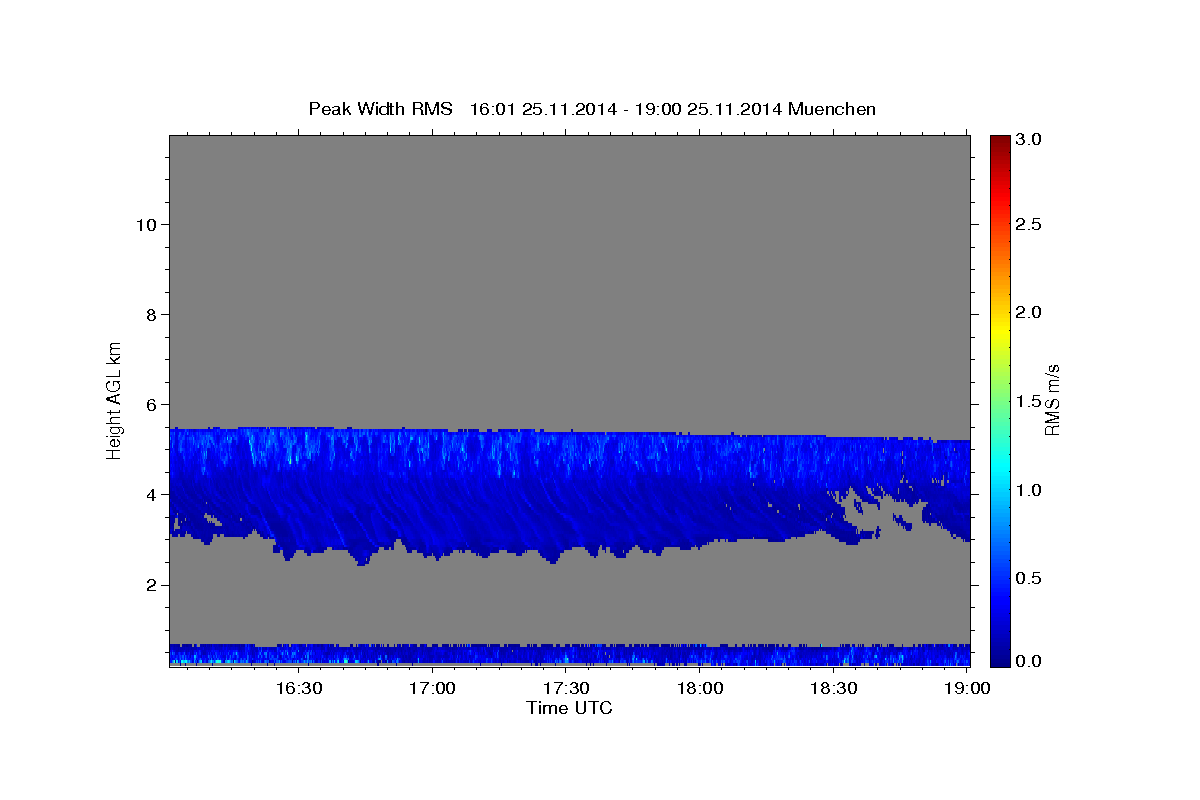
Task: Click the dark blue bottom of colorbar
Action: (x=1000, y=658)
